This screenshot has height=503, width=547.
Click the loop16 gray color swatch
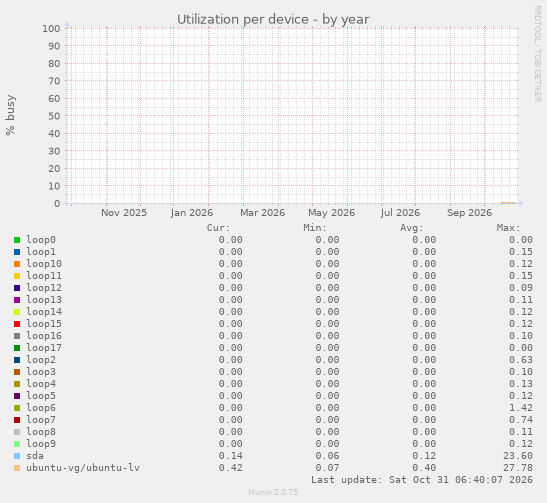pos(17,336)
